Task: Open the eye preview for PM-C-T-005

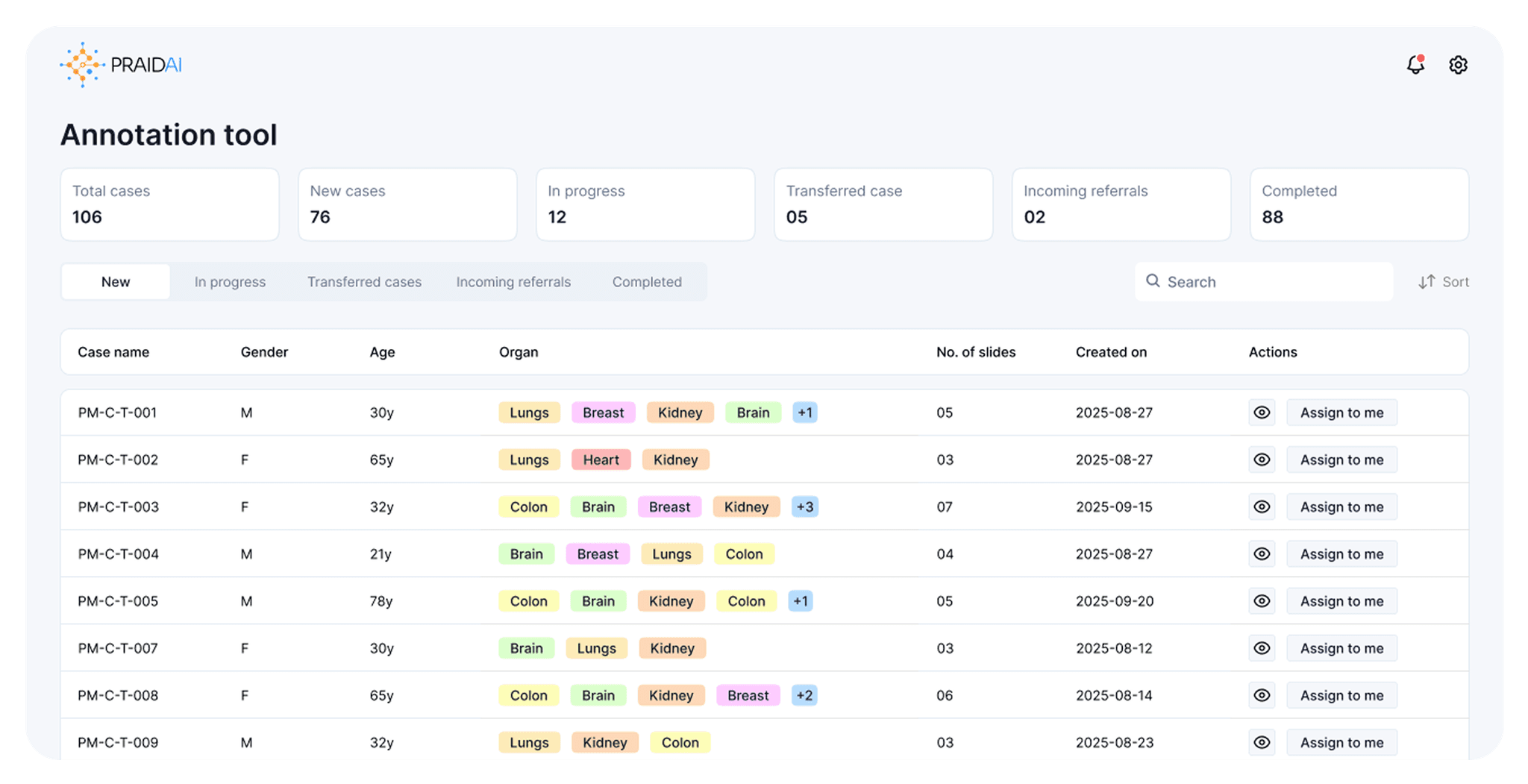Action: point(1262,600)
